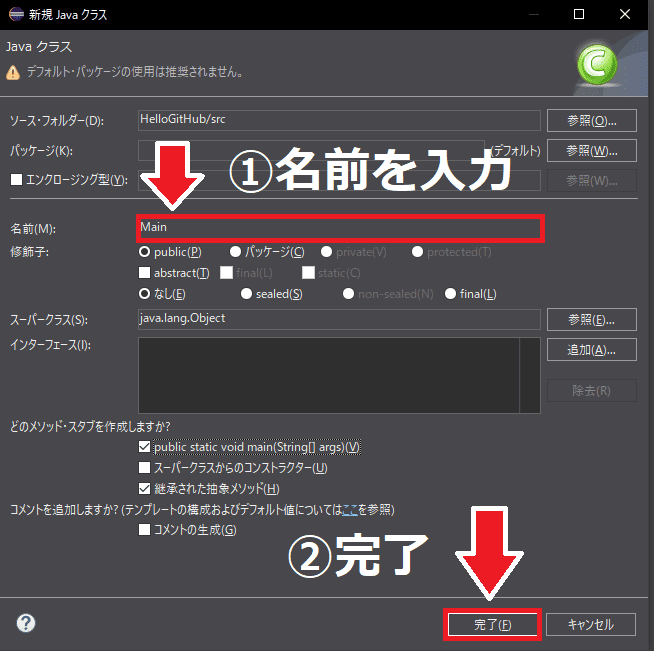Click the 完了 finish button

(x=492, y=624)
